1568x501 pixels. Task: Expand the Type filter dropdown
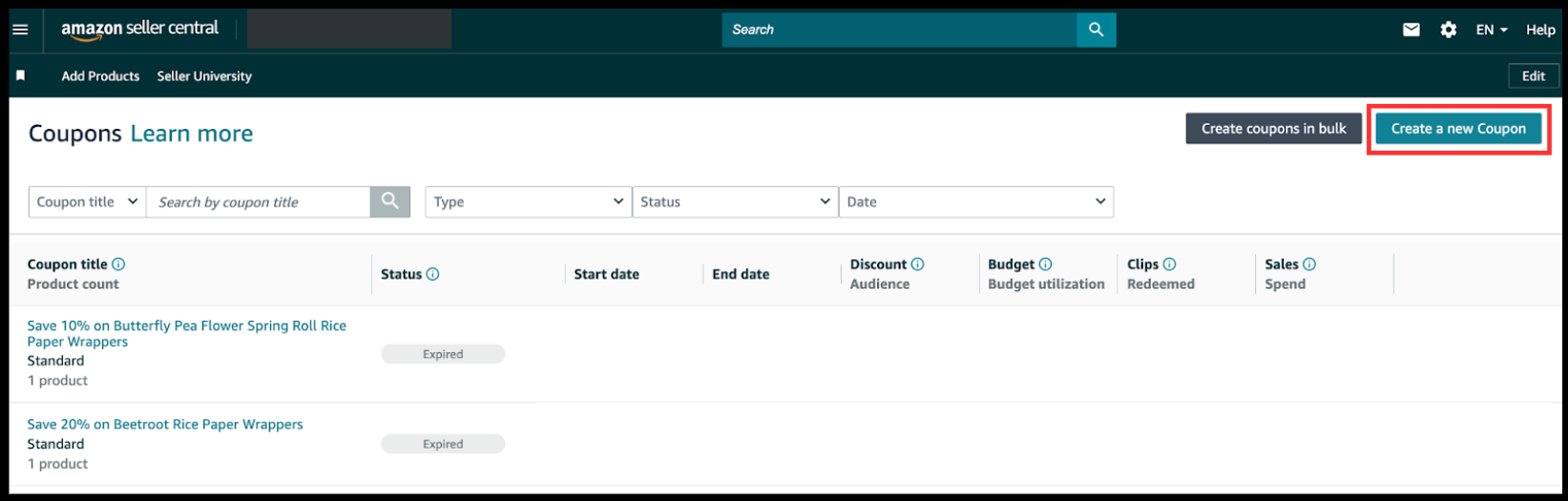528,201
